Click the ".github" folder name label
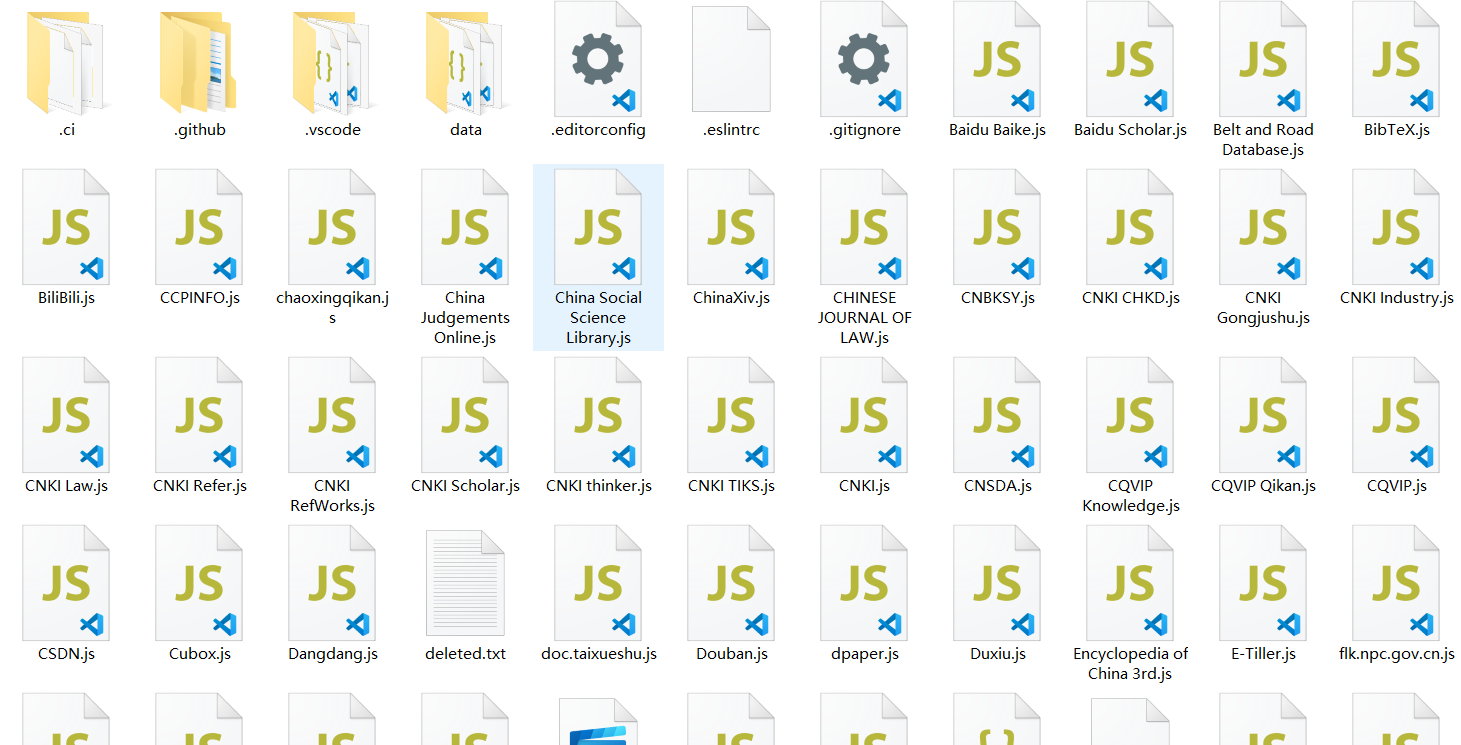The width and height of the screenshot is (1461, 745). click(199, 130)
